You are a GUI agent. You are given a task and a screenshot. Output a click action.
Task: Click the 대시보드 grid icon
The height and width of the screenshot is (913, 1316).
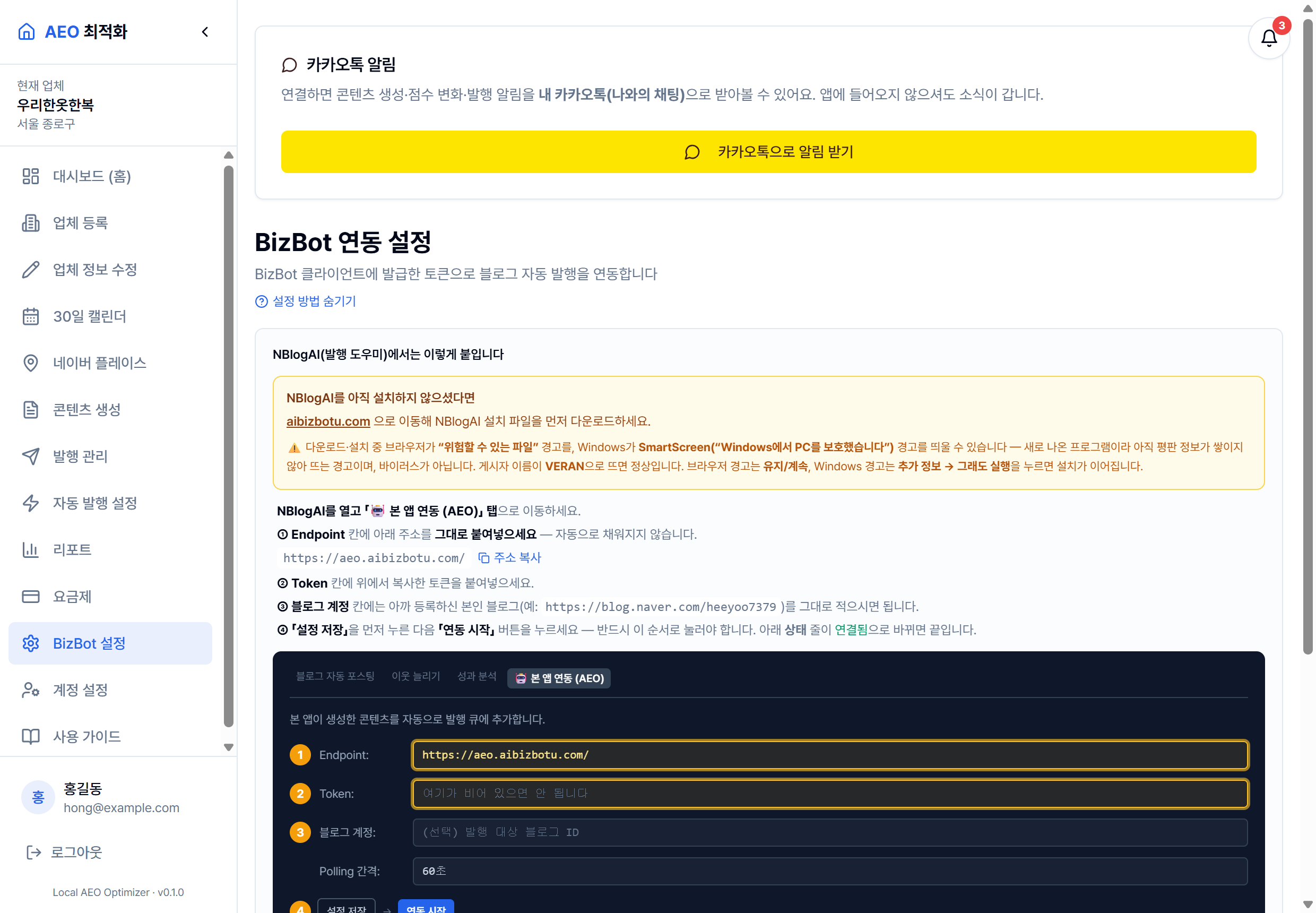[x=31, y=176]
